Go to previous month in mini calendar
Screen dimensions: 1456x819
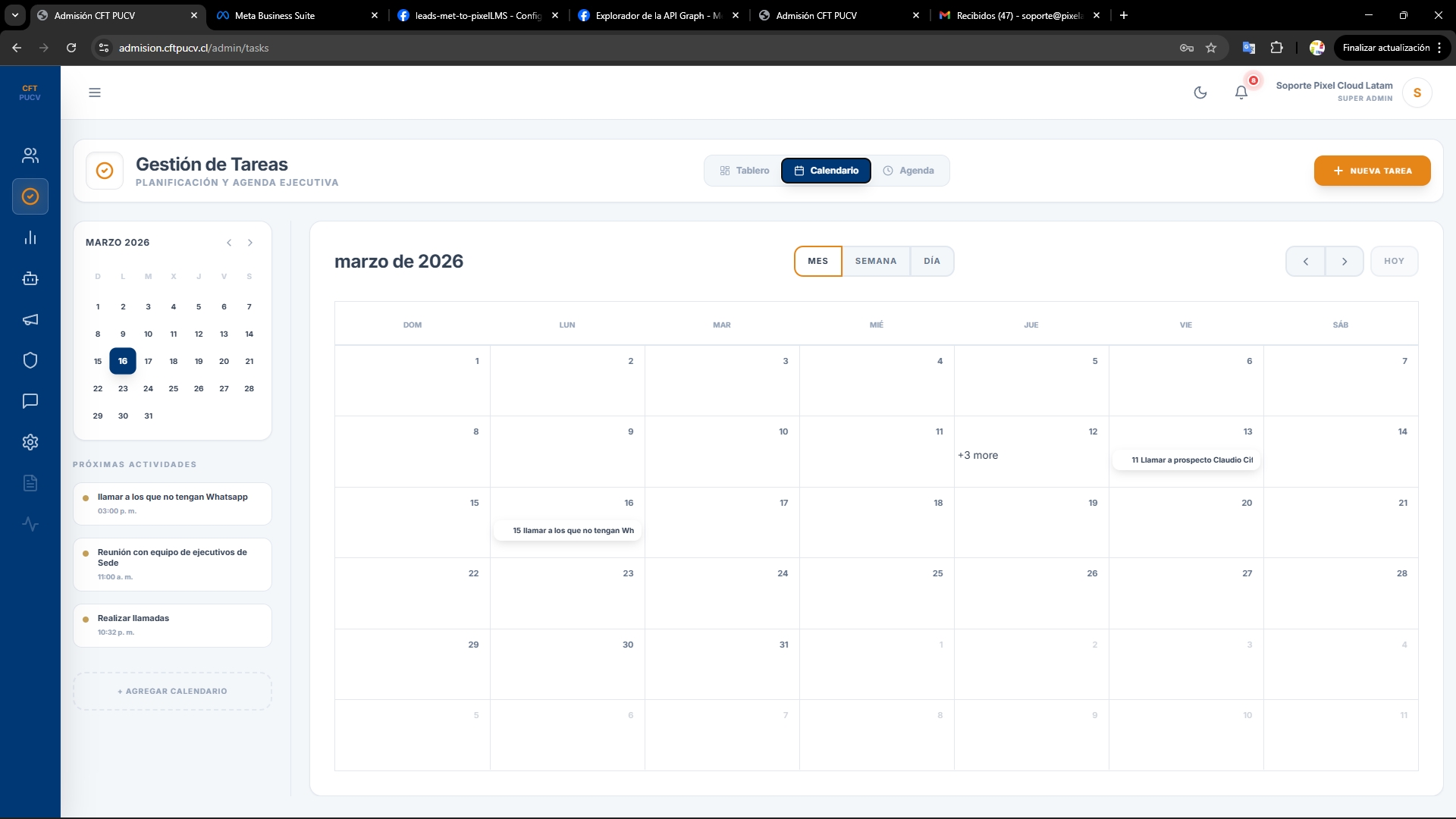(x=229, y=243)
